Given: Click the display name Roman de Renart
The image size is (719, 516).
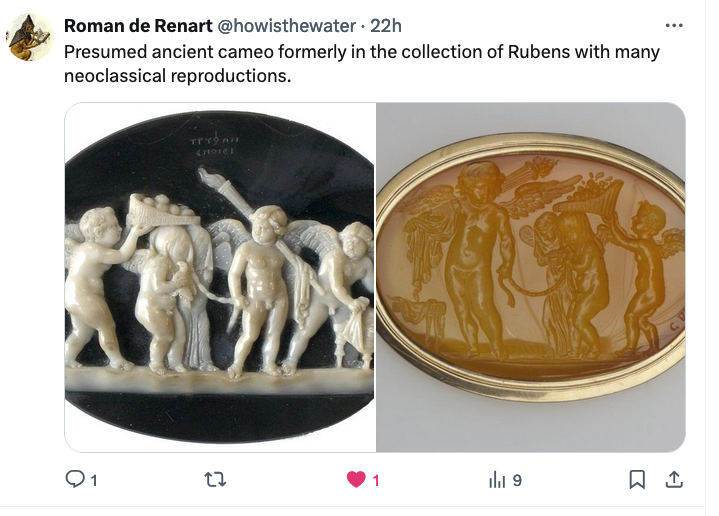Looking at the screenshot, I should click(x=138, y=26).
